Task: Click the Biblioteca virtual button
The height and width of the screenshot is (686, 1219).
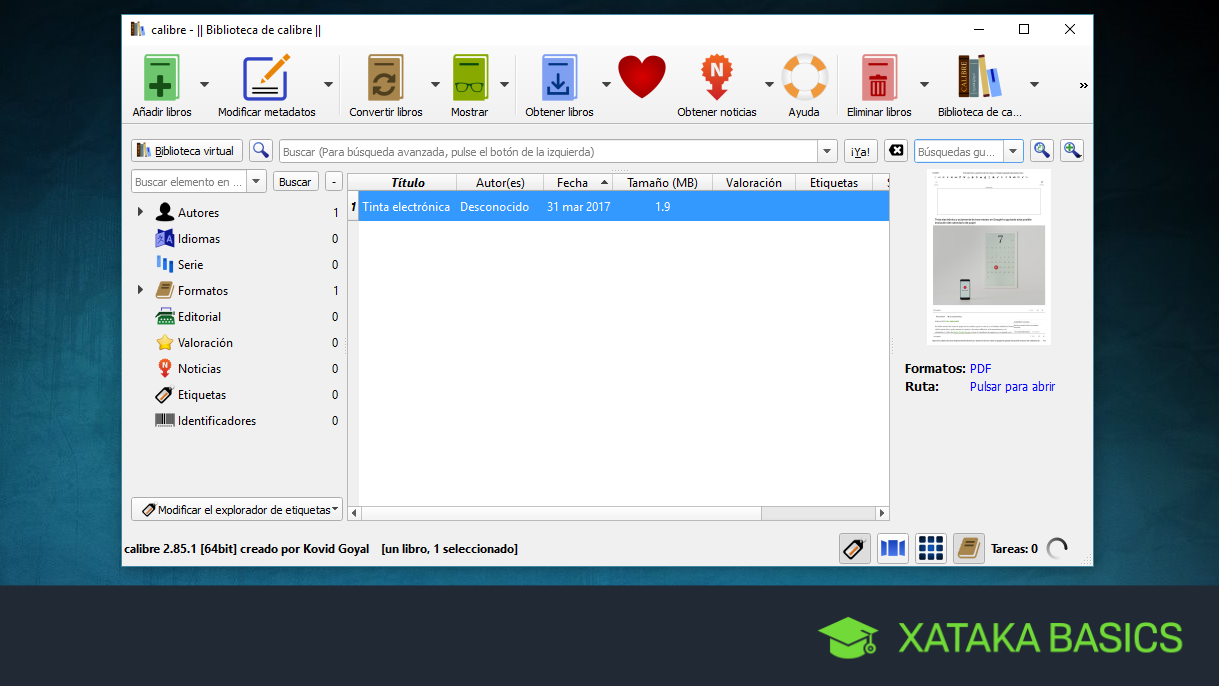Action: [x=187, y=151]
